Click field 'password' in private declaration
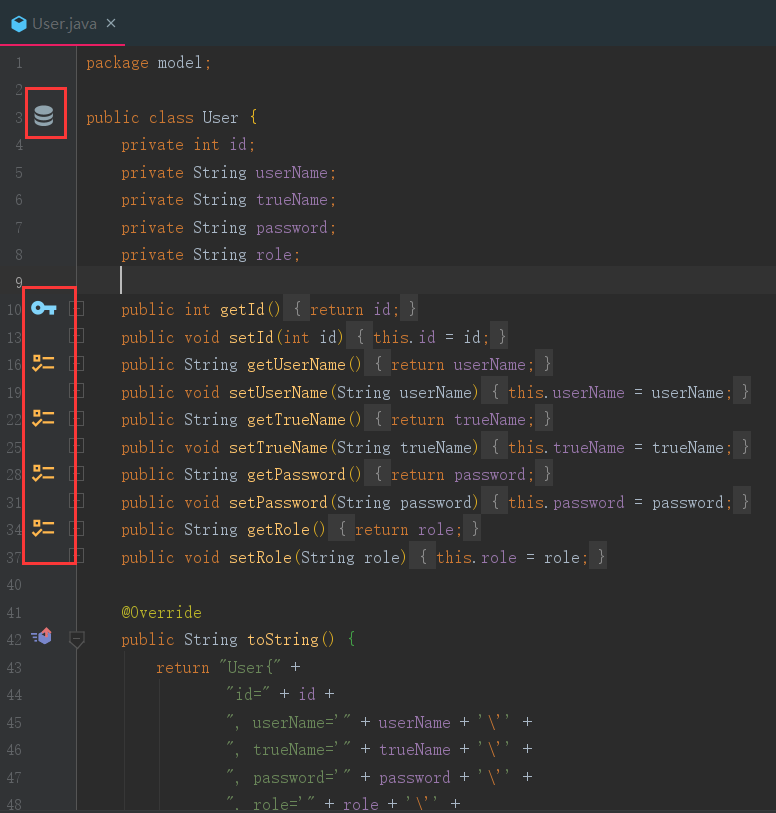Image resolution: width=776 pixels, height=813 pixels. 292,228
